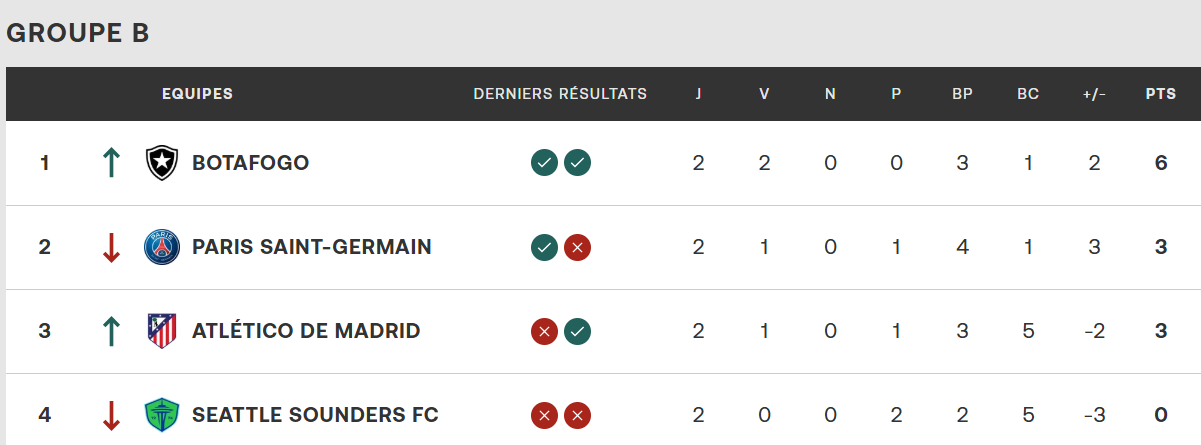Click Seattle Sounders' red down arrow
Screen dimensions: 1201x445
[x=111, y=414]
